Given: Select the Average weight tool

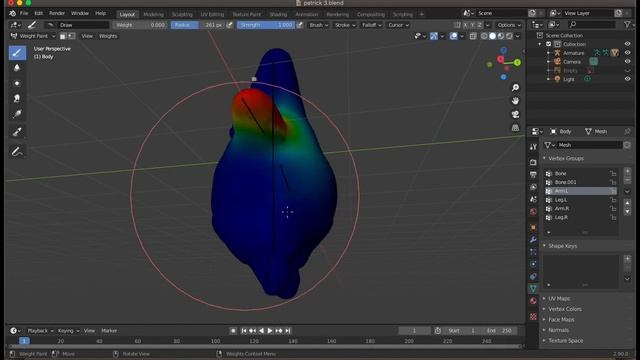Looking at the screenshot, I should tap(17, 83).
